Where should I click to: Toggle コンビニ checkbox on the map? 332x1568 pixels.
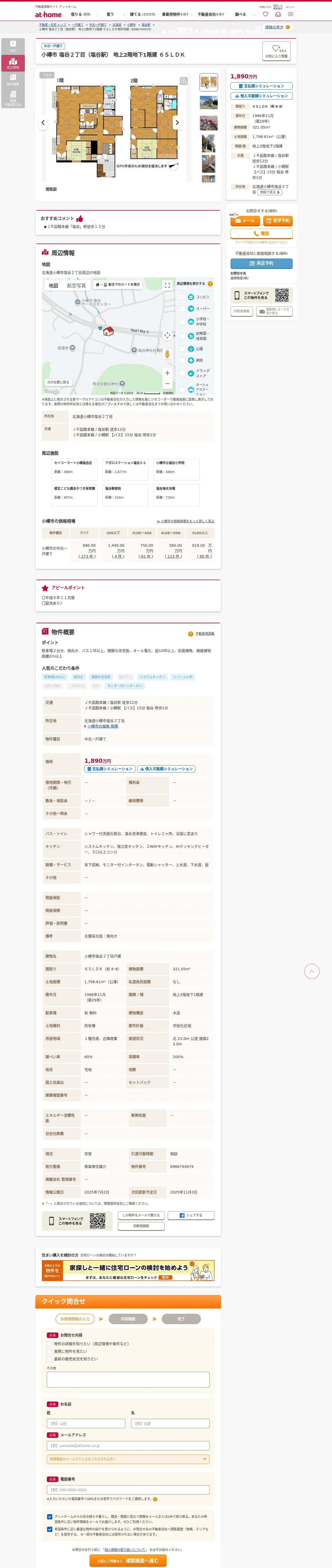tap(183, 297)
